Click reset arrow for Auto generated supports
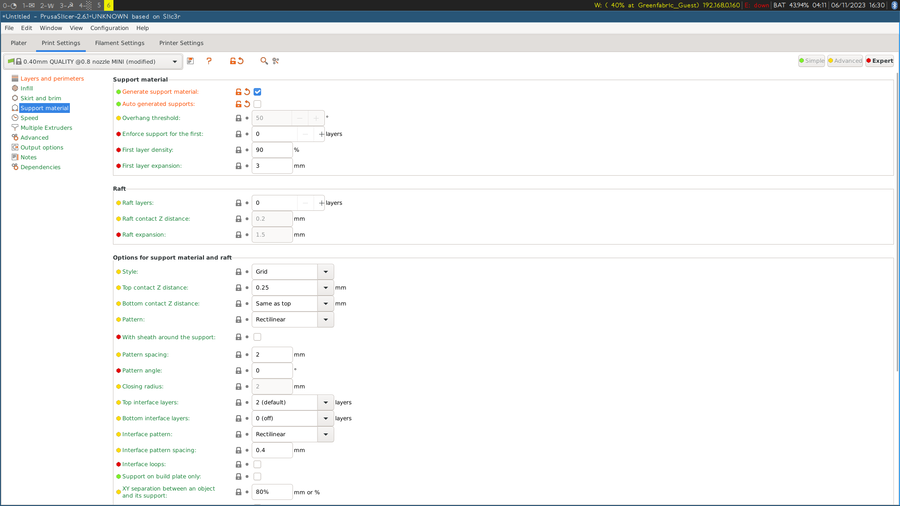This screenshot has width=900, height=506. click(247, 104)
